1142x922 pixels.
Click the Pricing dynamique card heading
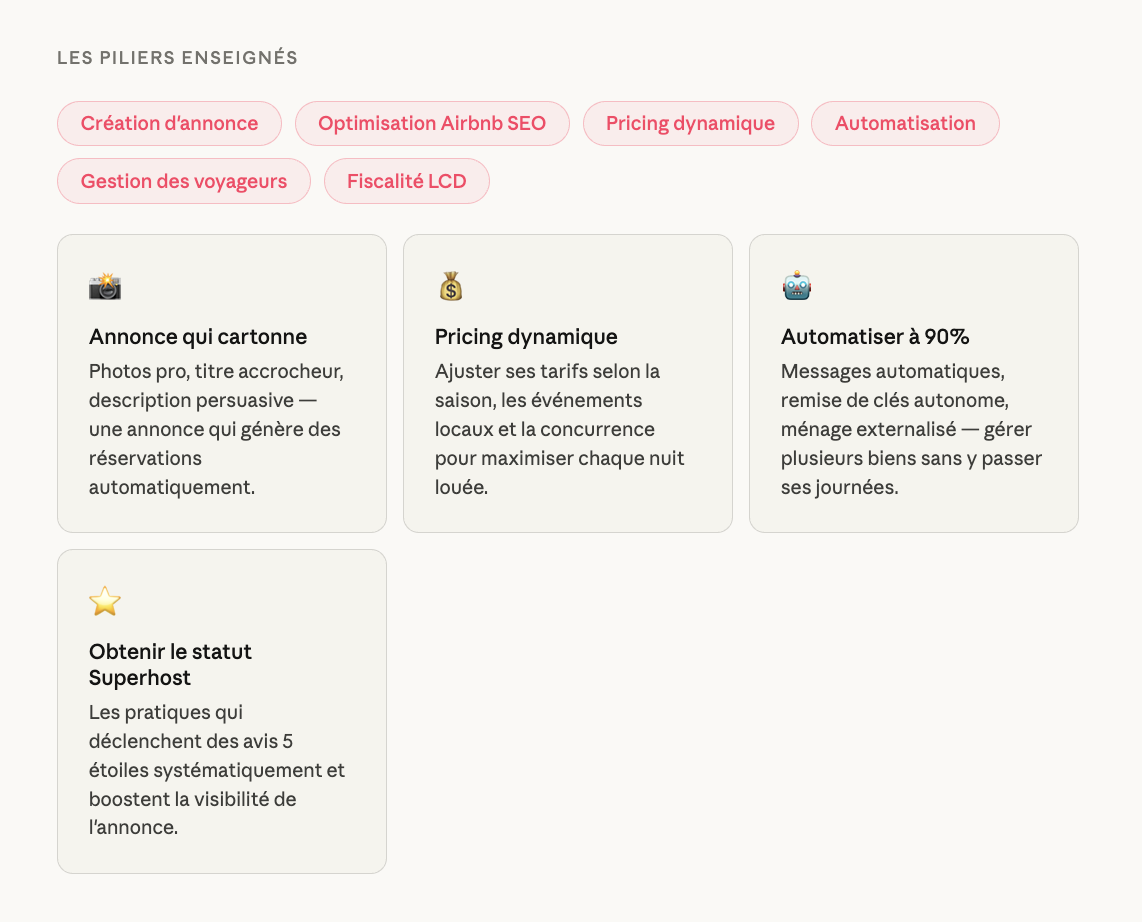point(526,337)
